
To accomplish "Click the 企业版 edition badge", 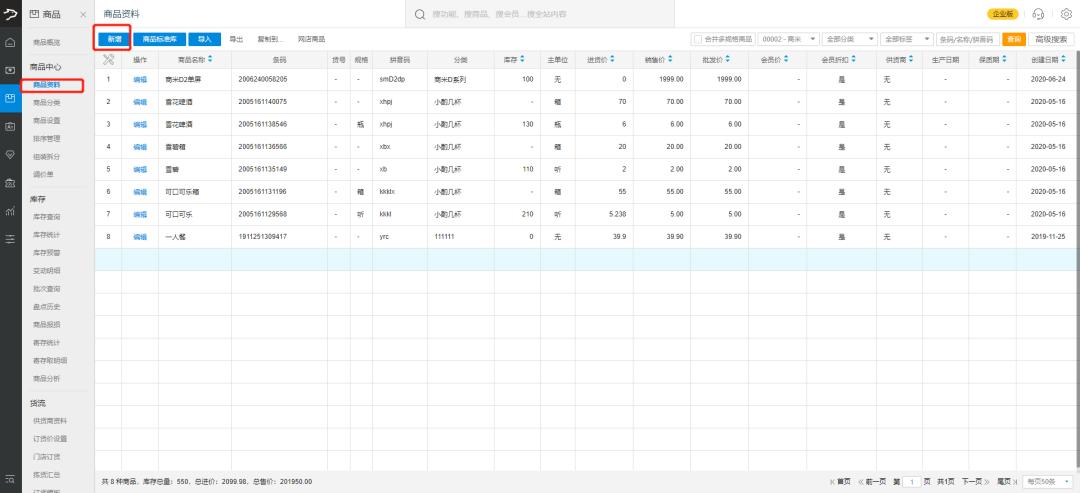I will pyautogui.click(x=1003, y=14).
